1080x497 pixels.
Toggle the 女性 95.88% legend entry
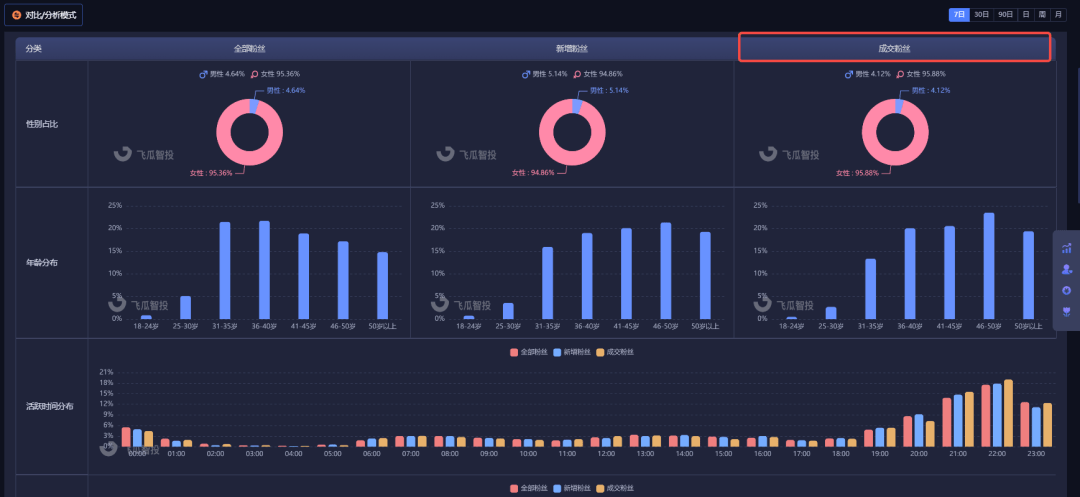922,74
